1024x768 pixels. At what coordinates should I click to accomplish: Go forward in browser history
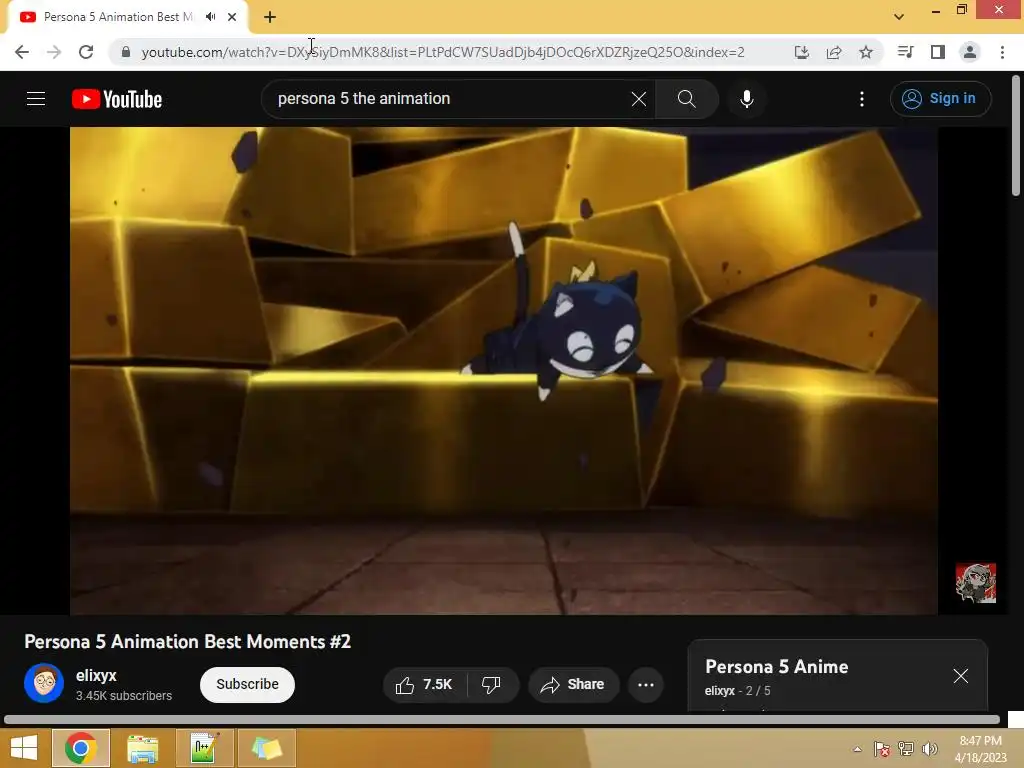(x=54, y=52)
